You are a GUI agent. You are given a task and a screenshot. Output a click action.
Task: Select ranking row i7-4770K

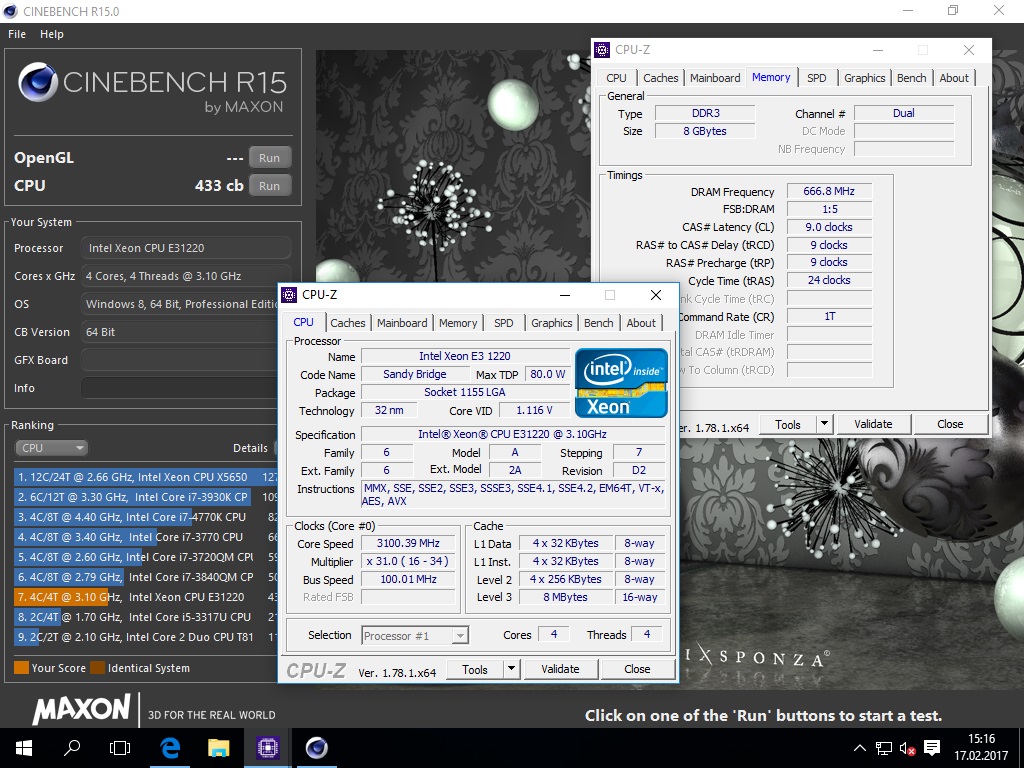[x=145, y=517]
